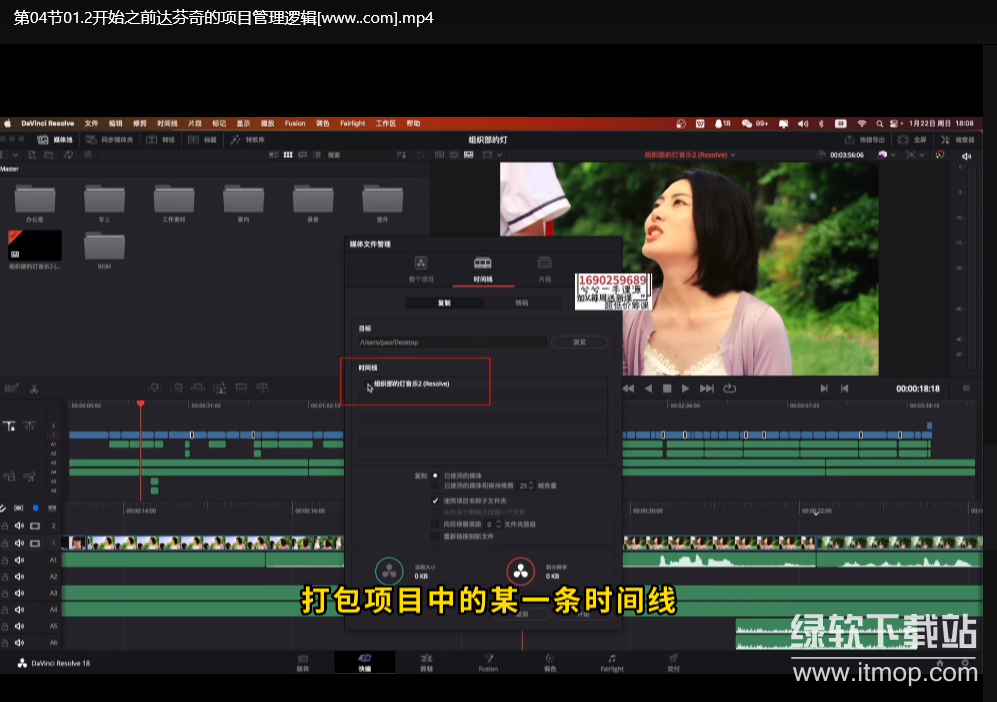Select the 片段 clips icon in the dialog
997x702 pixels.
click(544, 264)
